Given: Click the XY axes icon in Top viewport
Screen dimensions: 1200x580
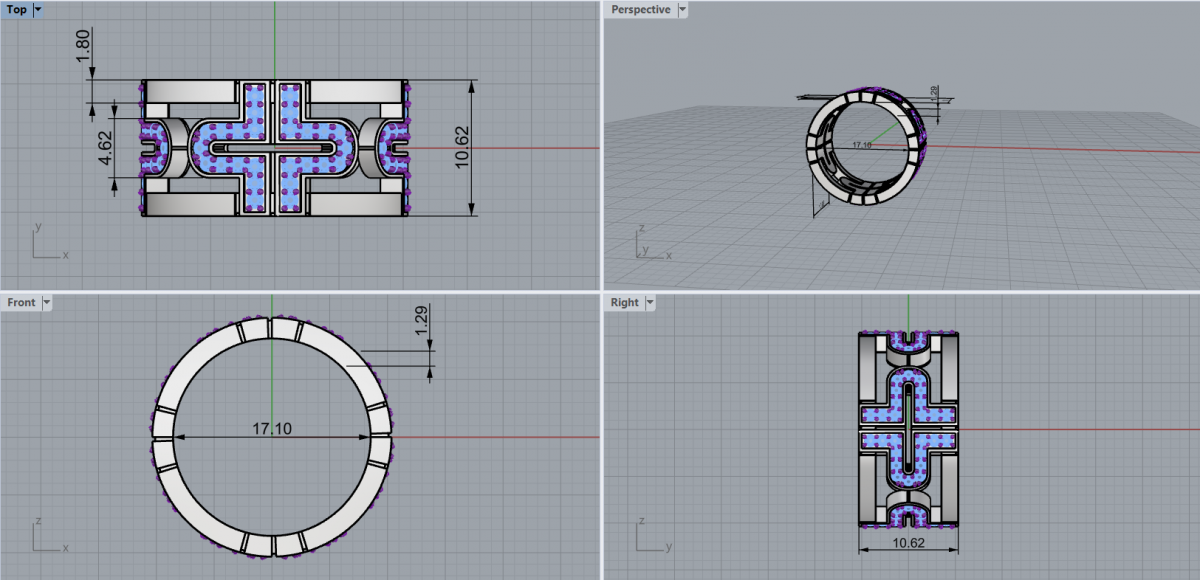Looking at the screenshot, I should click(x=47, y=245).
